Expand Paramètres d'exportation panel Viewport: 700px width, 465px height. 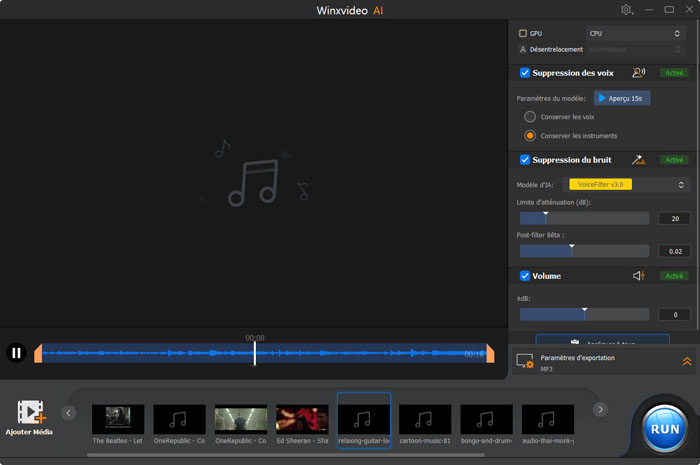coord(687,361)
